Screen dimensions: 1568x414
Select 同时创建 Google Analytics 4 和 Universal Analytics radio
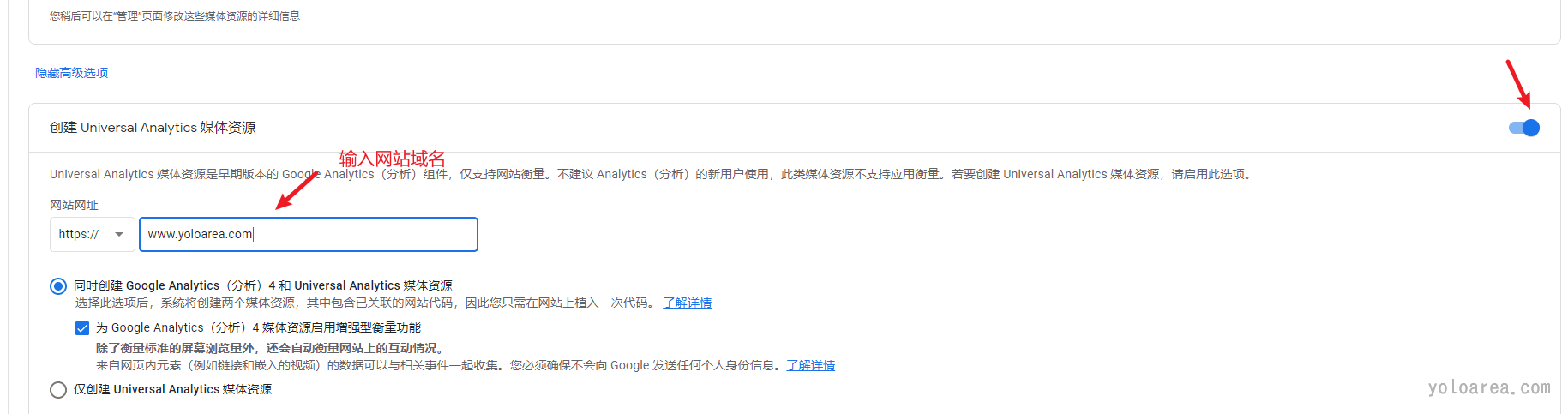58,285
